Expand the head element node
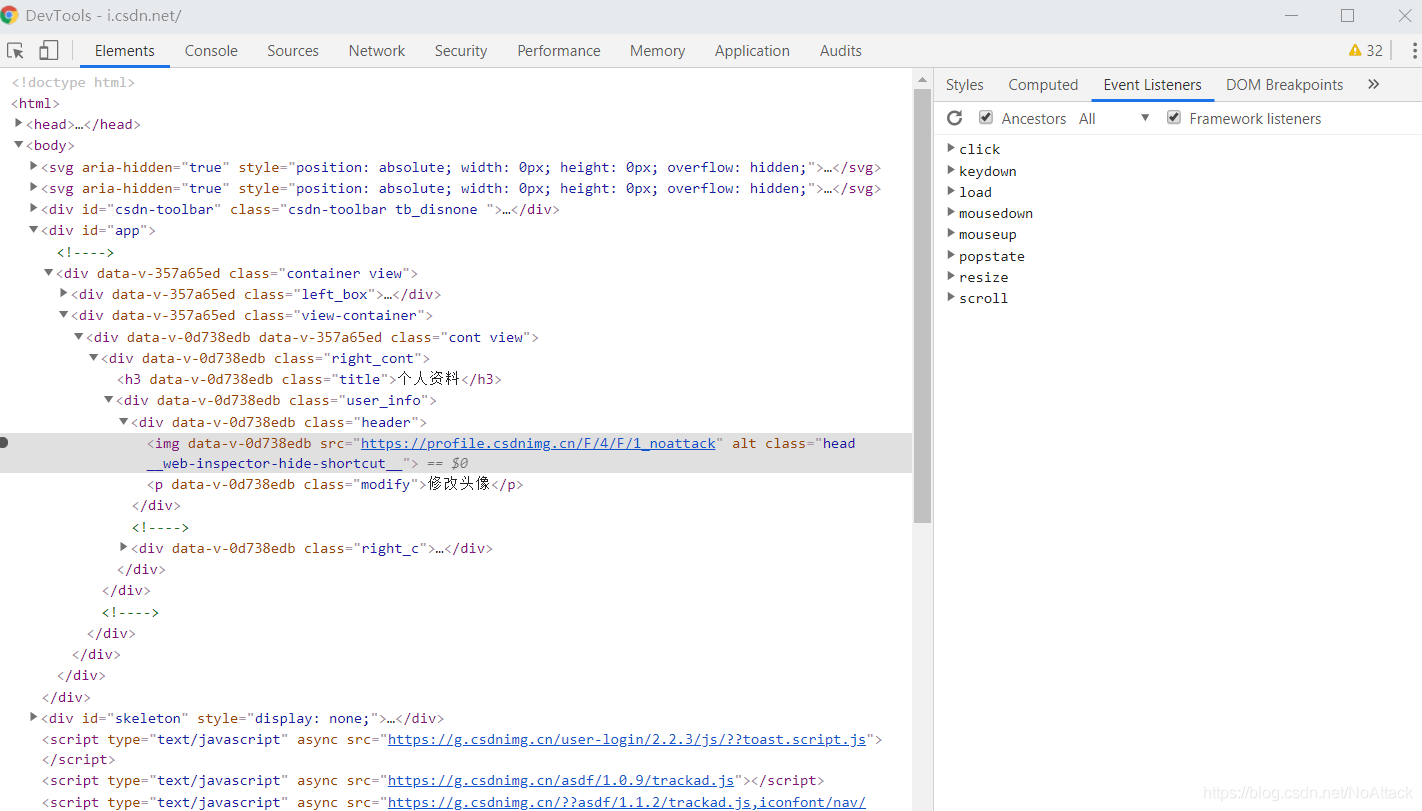 19,124
